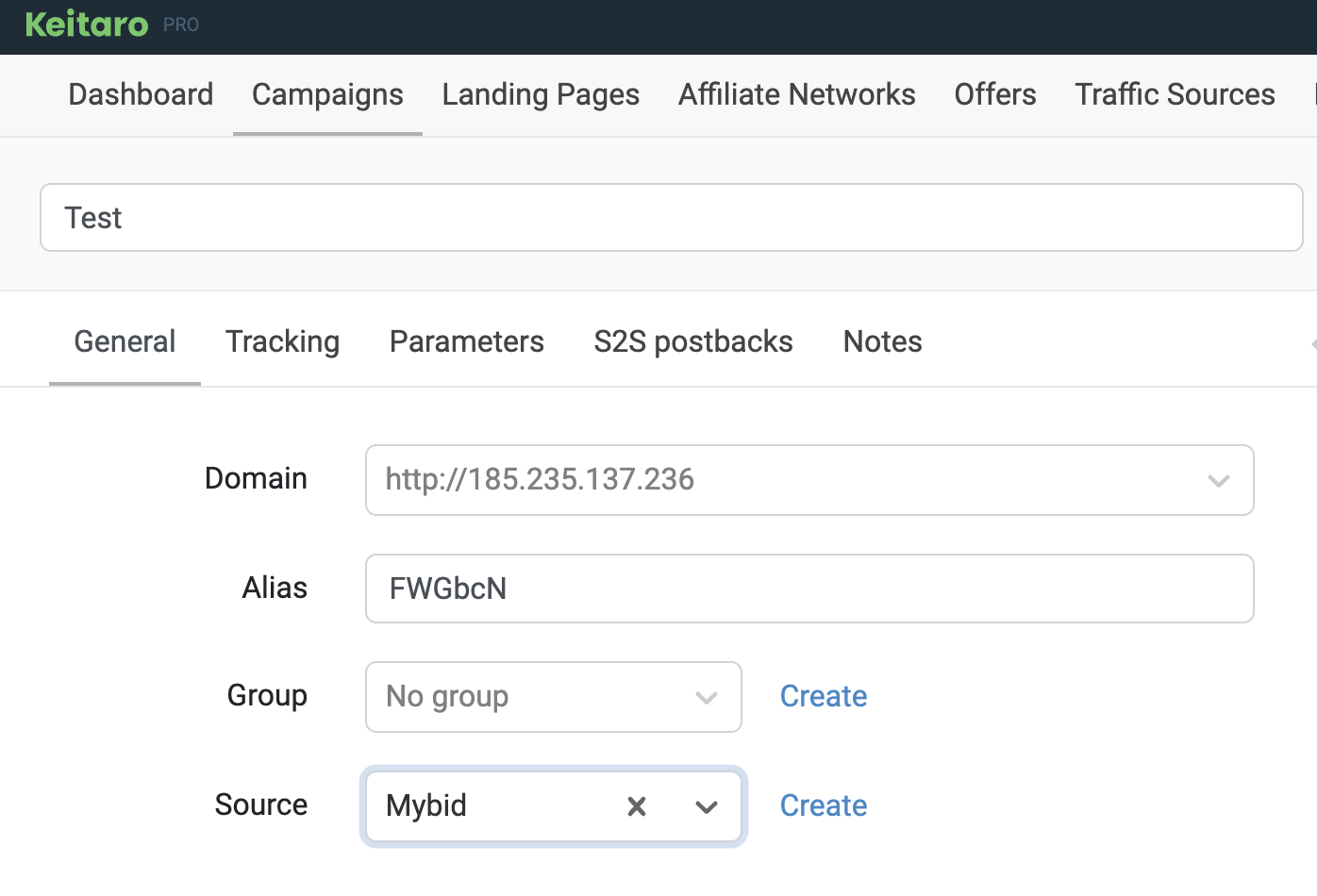This screenshot has height=896, width=1317.
Task: Go to Campaigns section
Action: (327, 94)
